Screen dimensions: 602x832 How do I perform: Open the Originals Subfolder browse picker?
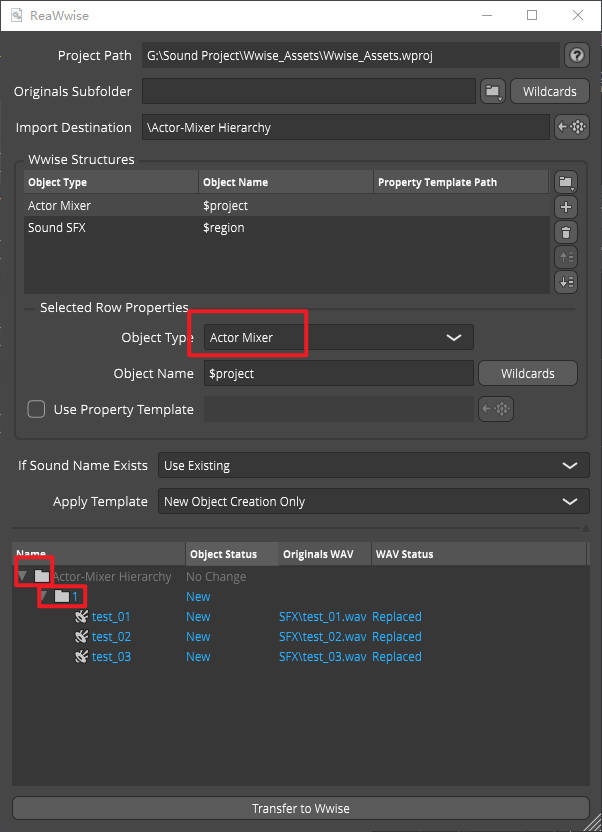click(493, 91)
